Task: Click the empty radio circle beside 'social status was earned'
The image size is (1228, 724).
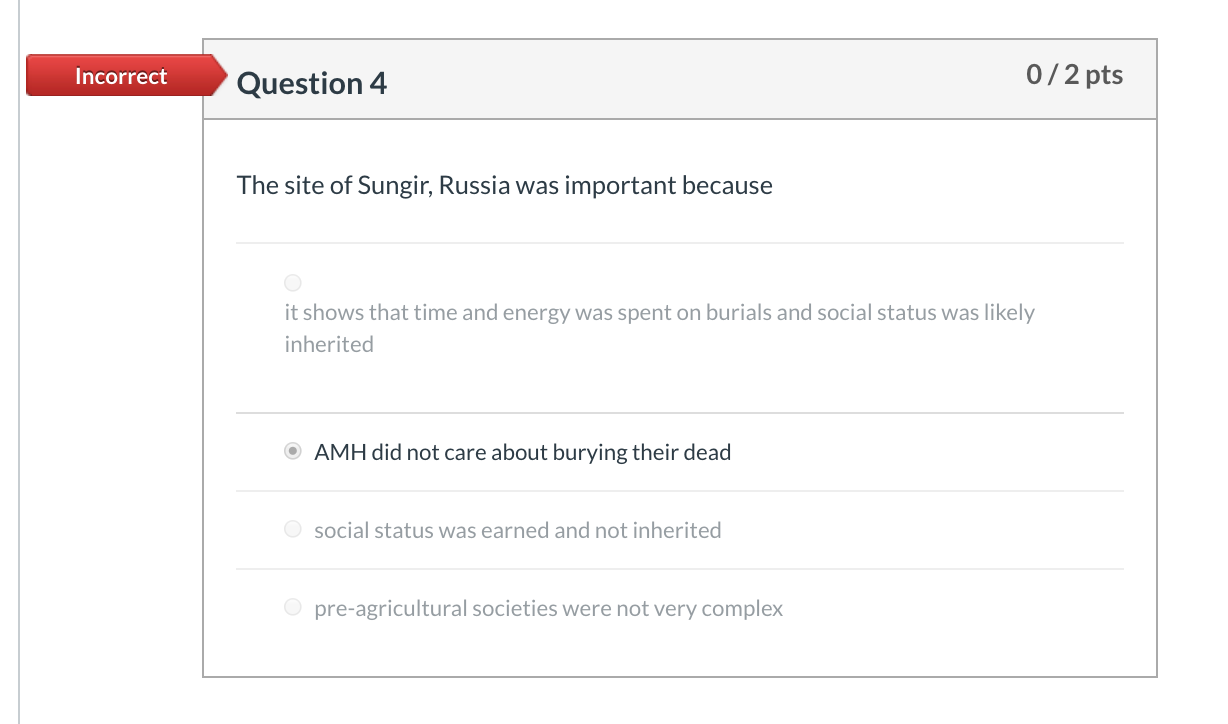Action: click(x=292, y=529)
